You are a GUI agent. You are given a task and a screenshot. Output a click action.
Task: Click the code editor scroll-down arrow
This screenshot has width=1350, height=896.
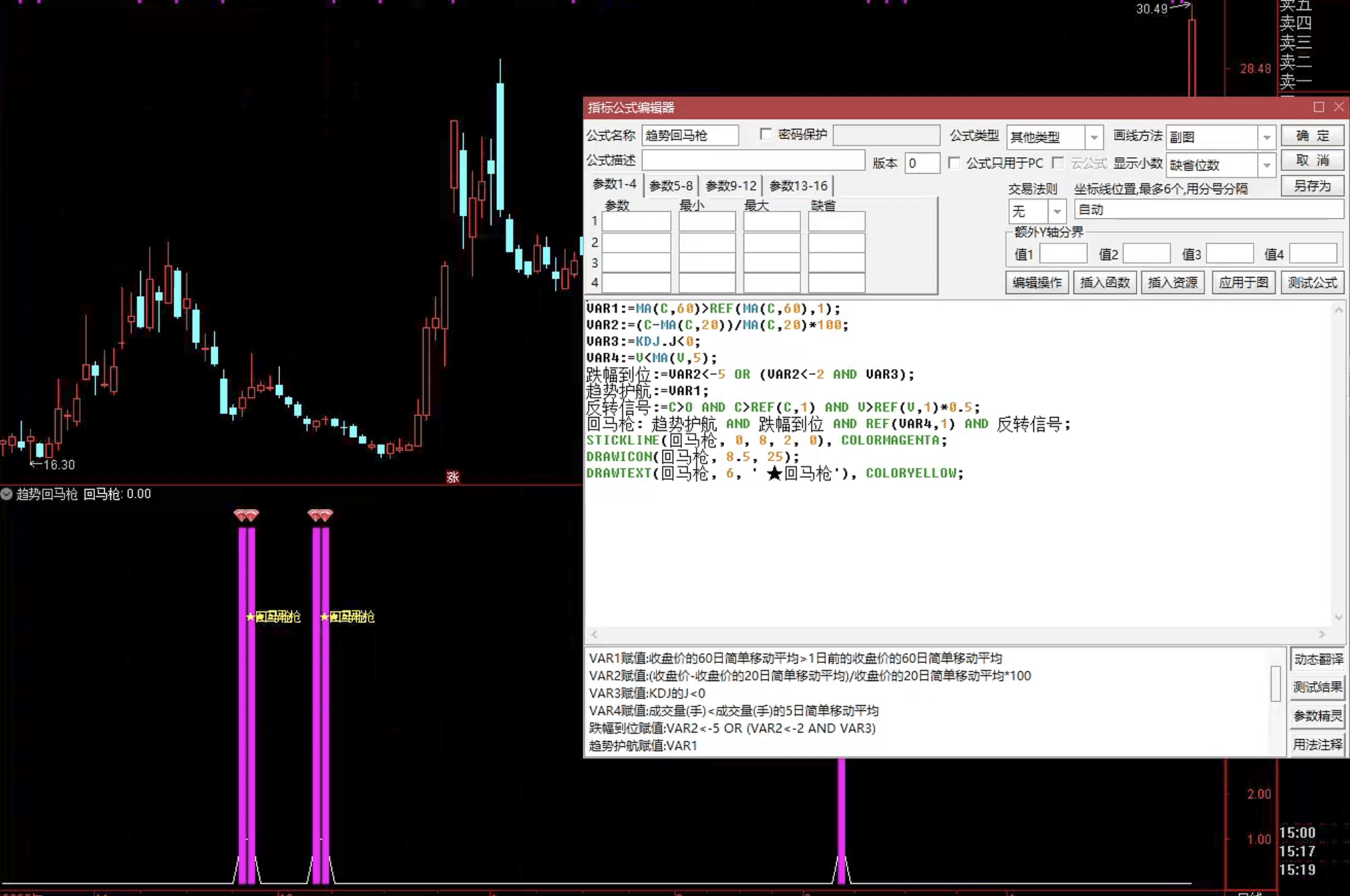pyautogui.click(x=1338, y=617)
